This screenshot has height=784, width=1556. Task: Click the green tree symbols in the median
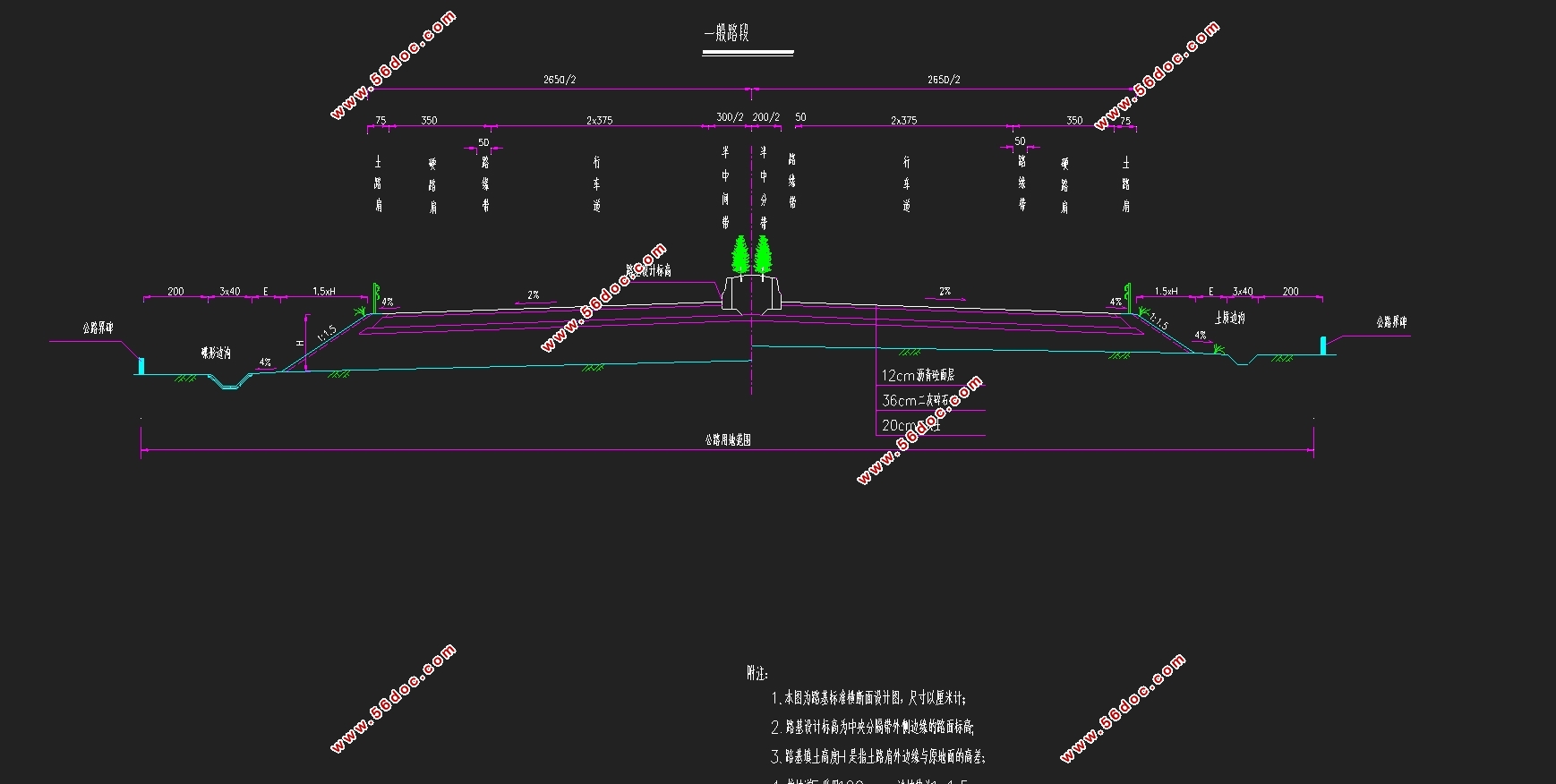tap(752, 254)
